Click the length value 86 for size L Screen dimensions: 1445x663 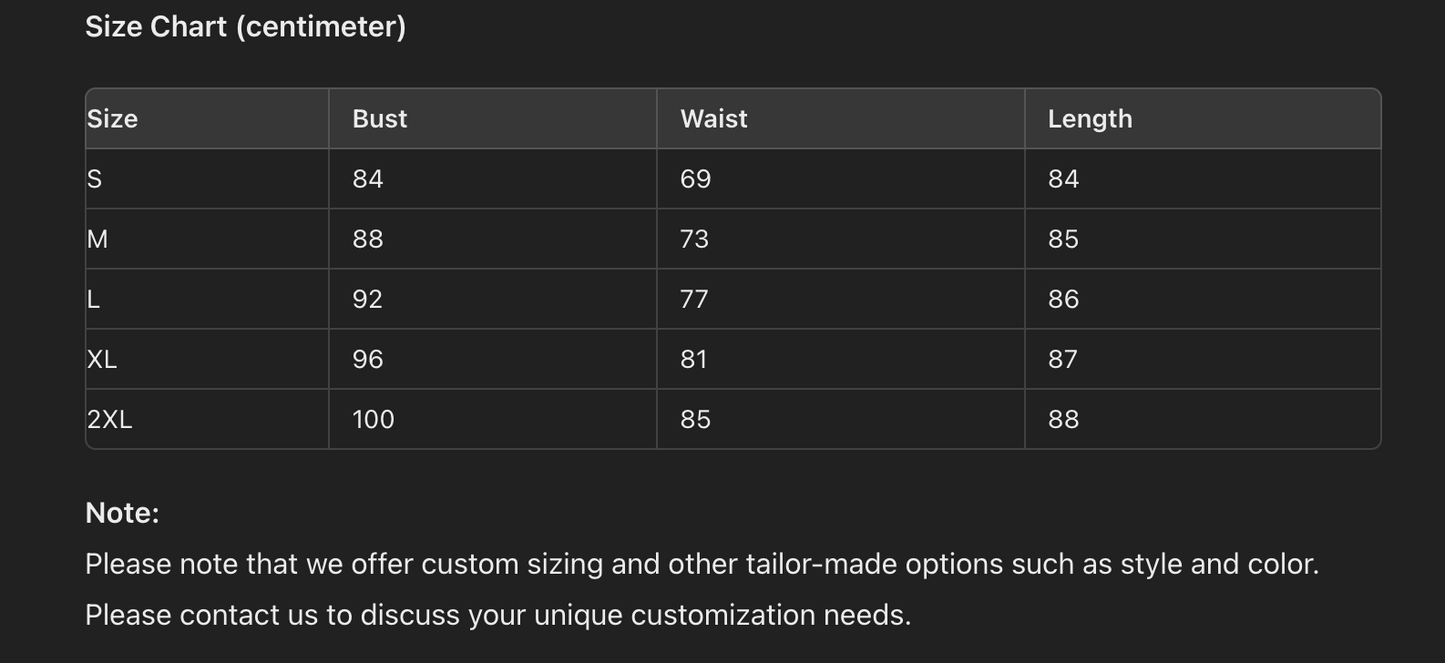click(x=1063, y=299)
